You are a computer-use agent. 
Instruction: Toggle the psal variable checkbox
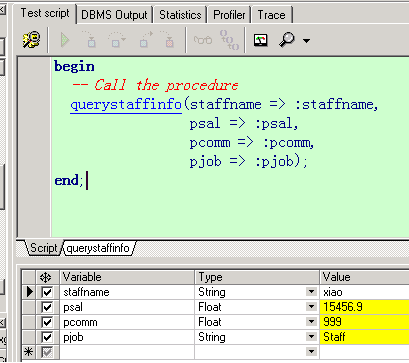pyautogui.click(x=47, y=307)
